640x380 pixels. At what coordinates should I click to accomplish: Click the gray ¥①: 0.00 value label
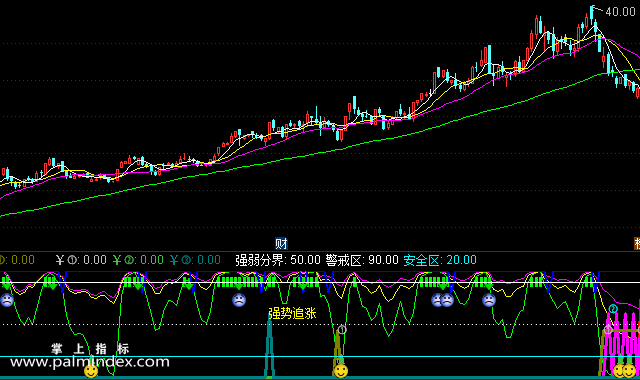81,260
